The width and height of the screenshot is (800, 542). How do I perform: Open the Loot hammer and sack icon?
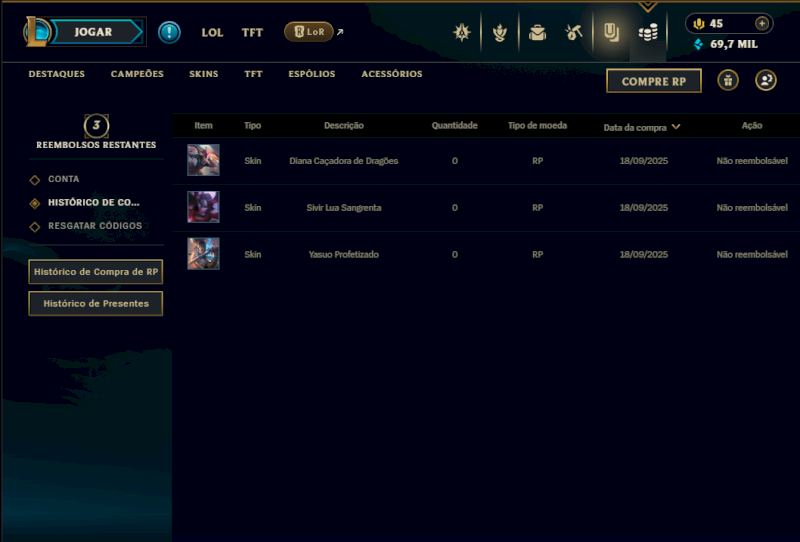[574, 33]
